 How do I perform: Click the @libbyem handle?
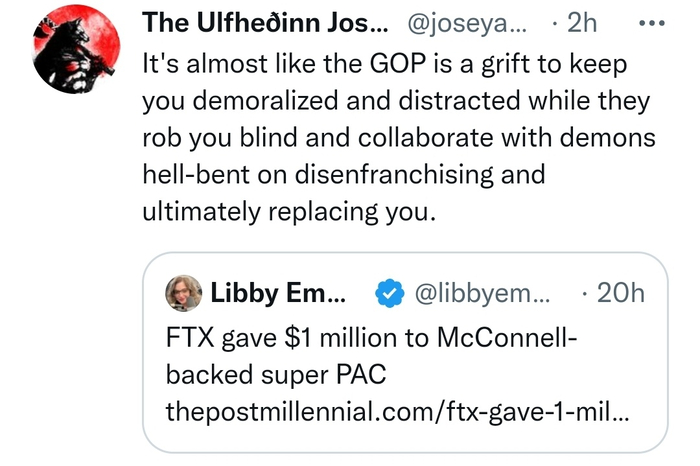(x=480, y=294)
